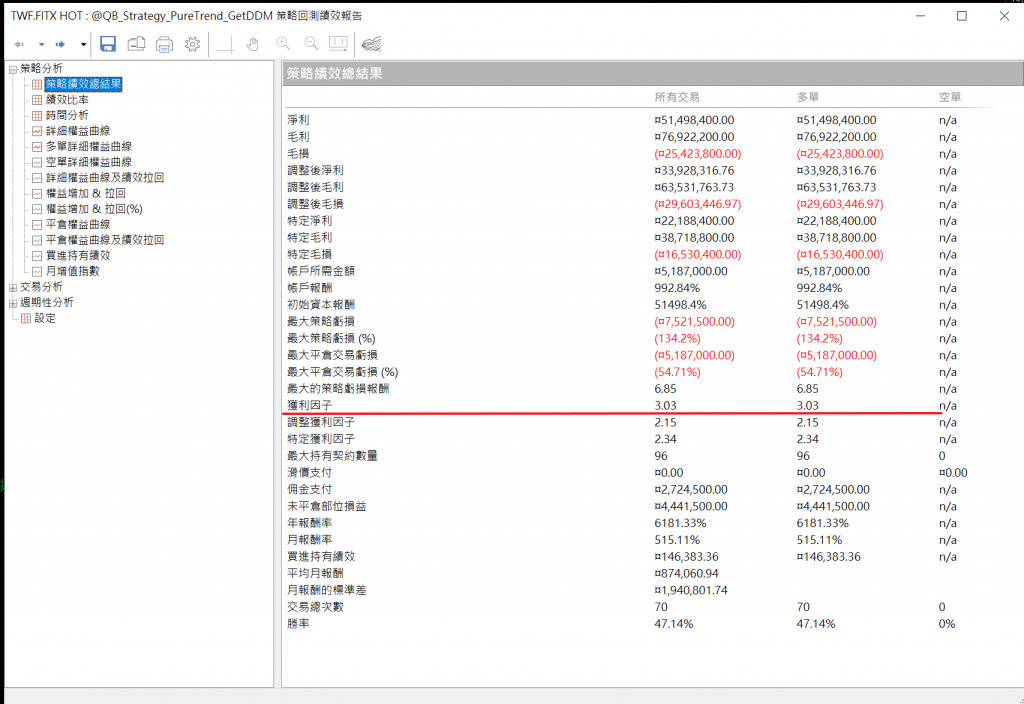Click the 策略績效總結果 panel heading
This screenshot has width=1024, height=704.
pyautogui.click(x=334, y=74)
